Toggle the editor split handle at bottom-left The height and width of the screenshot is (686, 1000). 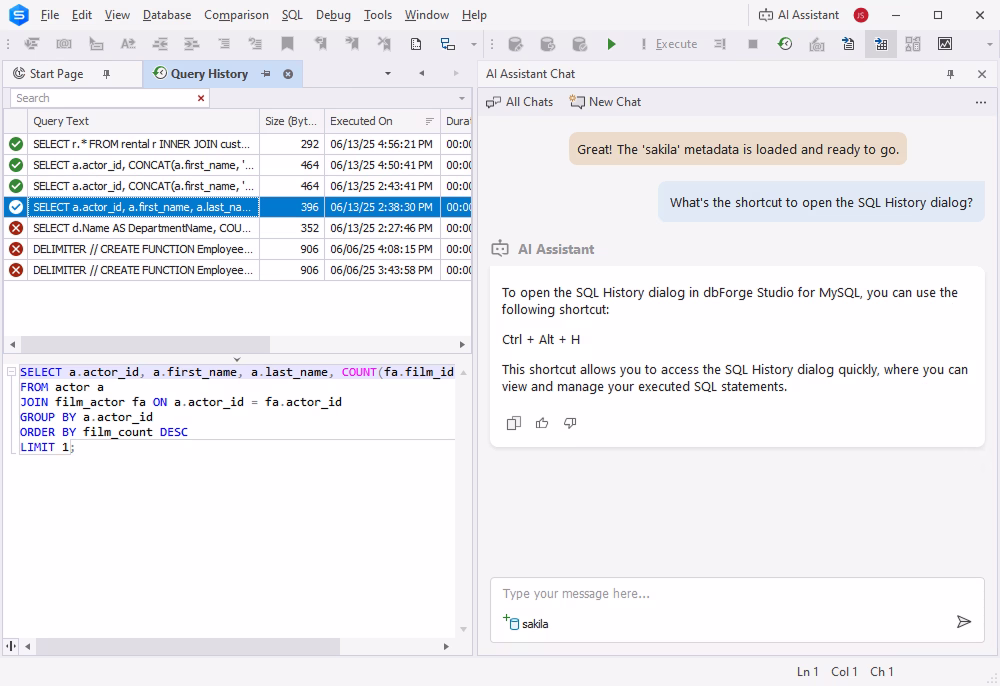click(11, 646)
